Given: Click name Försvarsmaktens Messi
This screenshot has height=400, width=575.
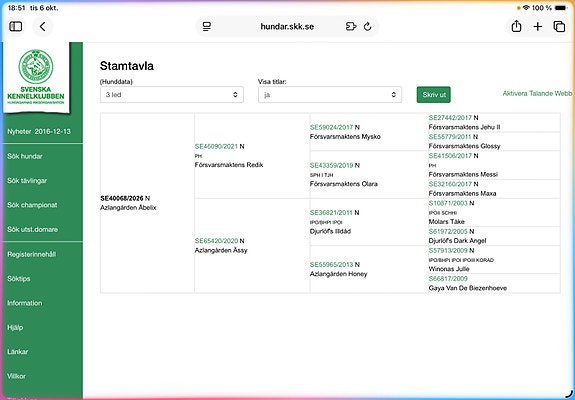Looking at the screenshot, I should coord(463,175).
